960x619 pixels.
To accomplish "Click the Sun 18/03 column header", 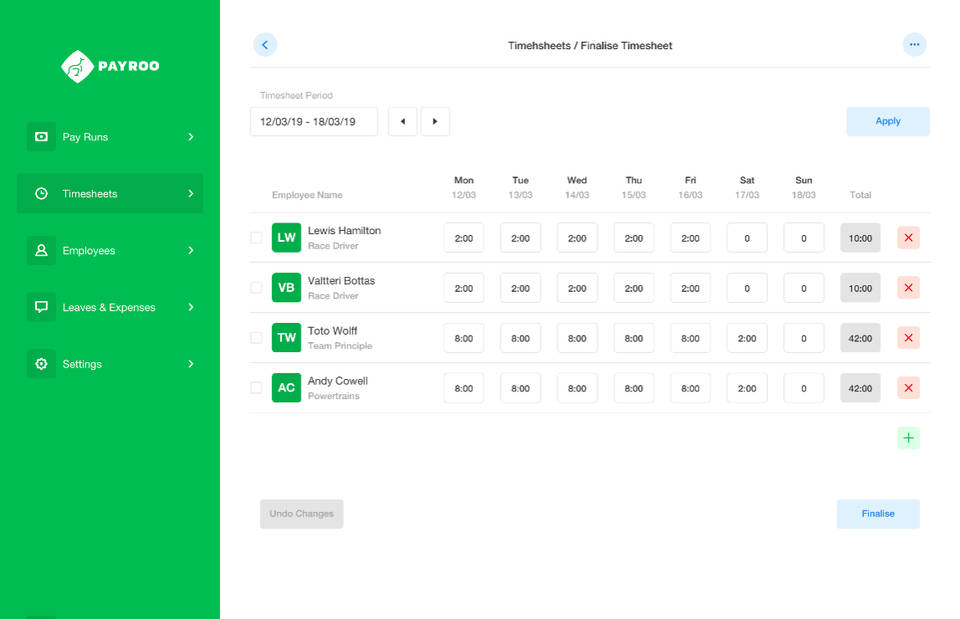I will 804,187.
